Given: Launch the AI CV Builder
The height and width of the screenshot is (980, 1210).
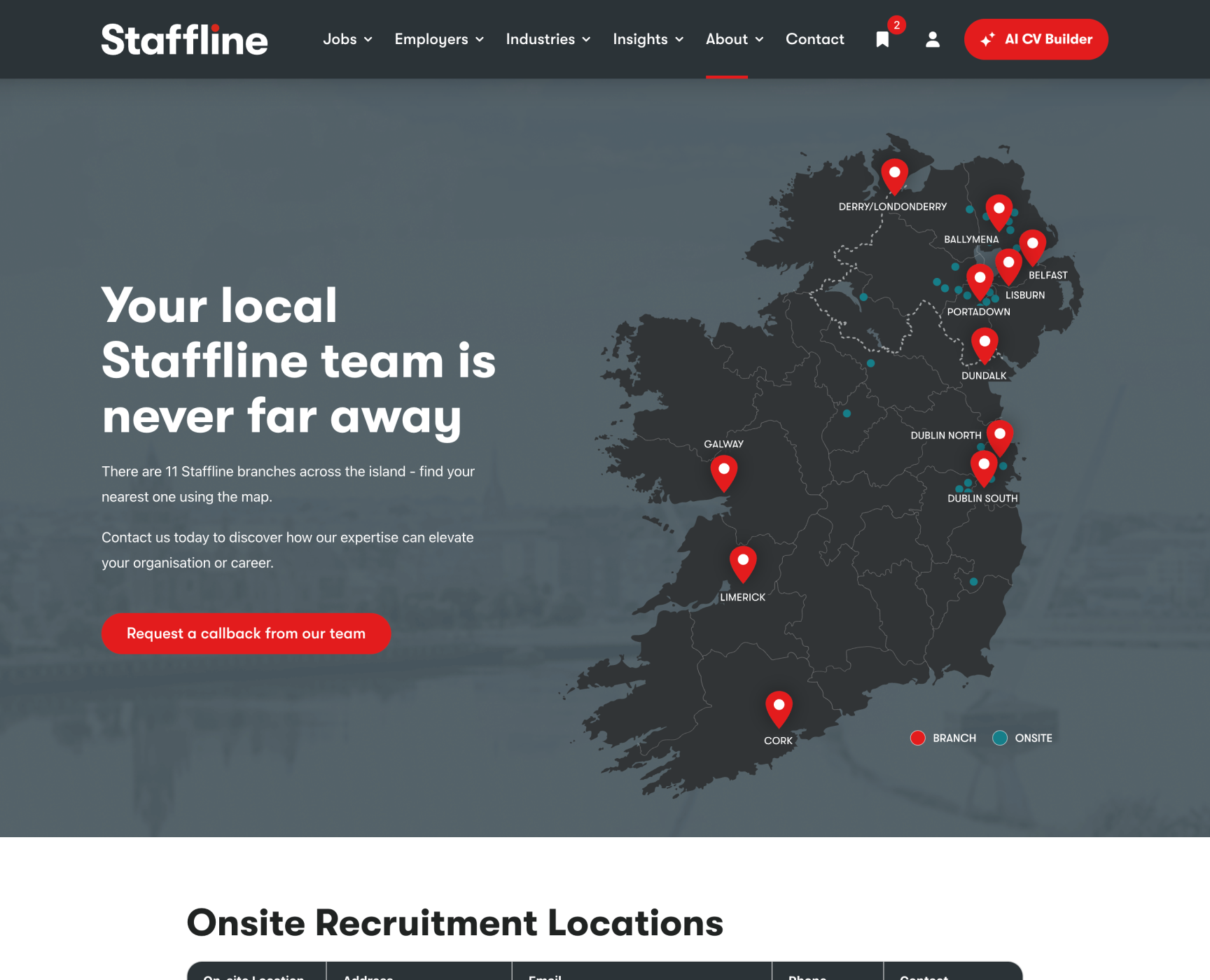Looking at the screenshot, I should click(x=1036, y=39).
